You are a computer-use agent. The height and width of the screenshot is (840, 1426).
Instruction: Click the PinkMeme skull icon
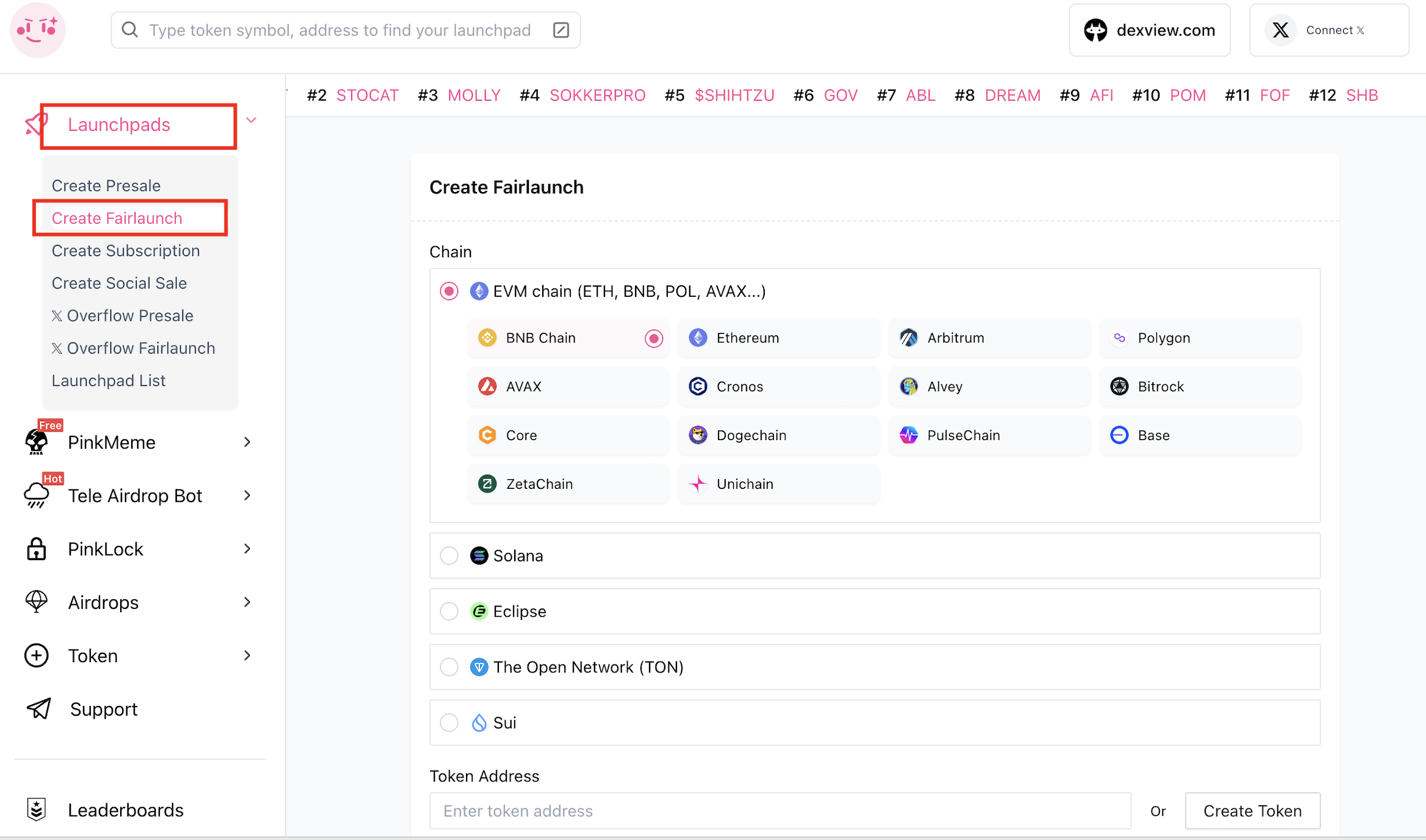tap(37, 442)
